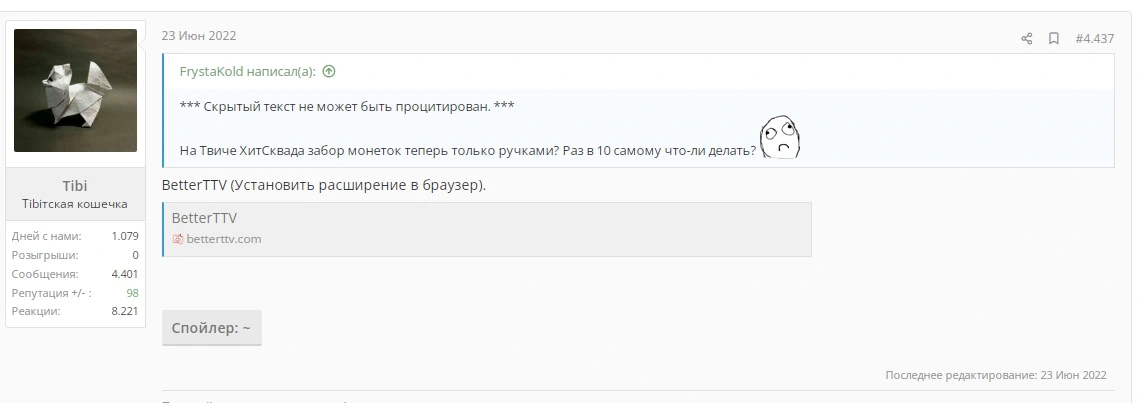The image size is (1140, 403).
Task: Open the post permalink #4.437
Action: 1094,39
